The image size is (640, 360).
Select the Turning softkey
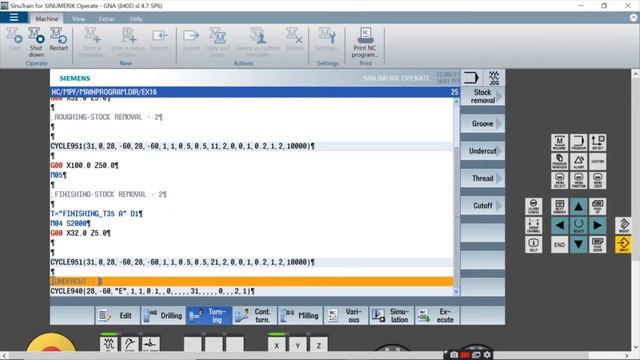[209, 316]
